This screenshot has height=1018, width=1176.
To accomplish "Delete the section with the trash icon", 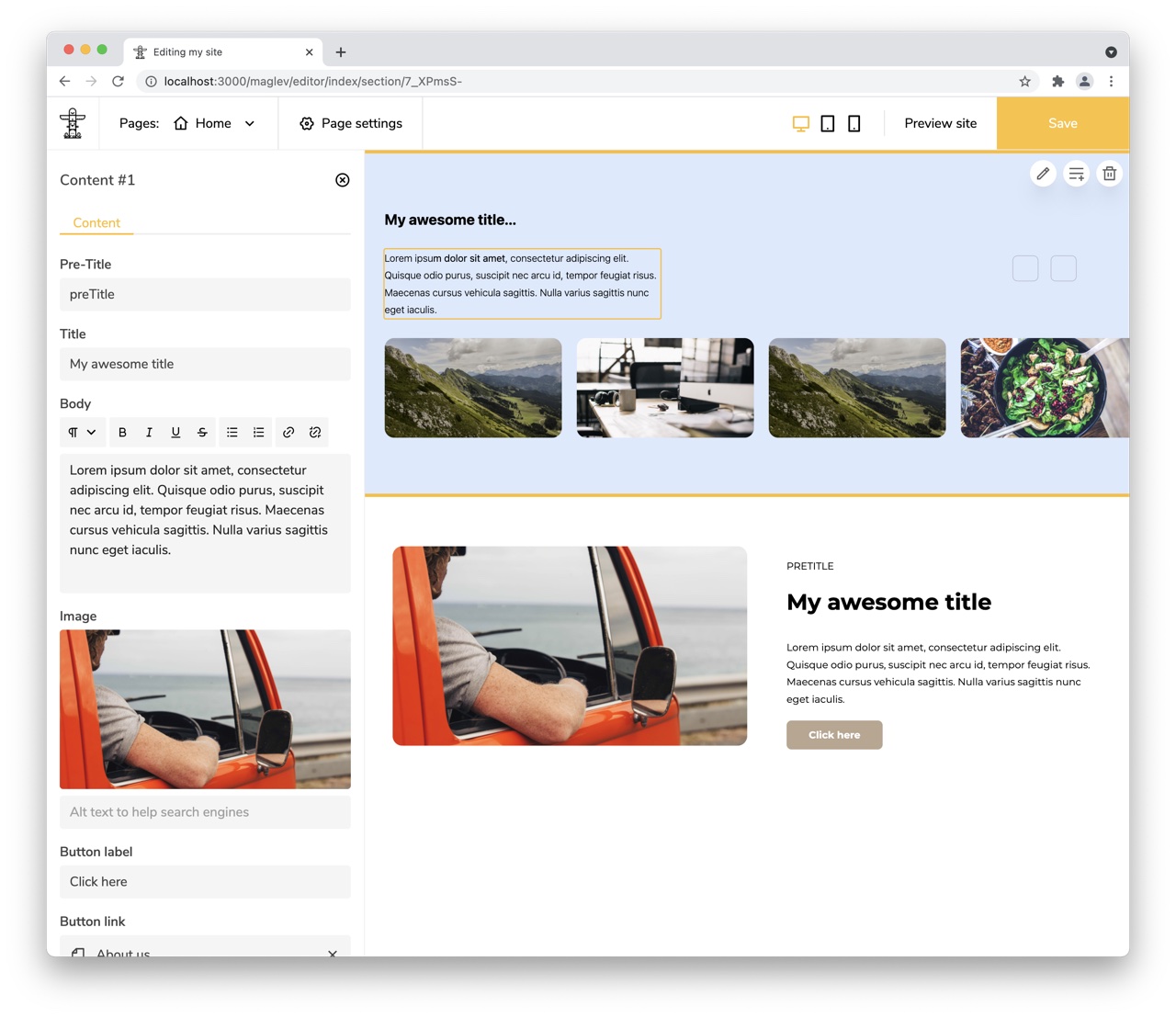I will click(x=1109, y=173).
